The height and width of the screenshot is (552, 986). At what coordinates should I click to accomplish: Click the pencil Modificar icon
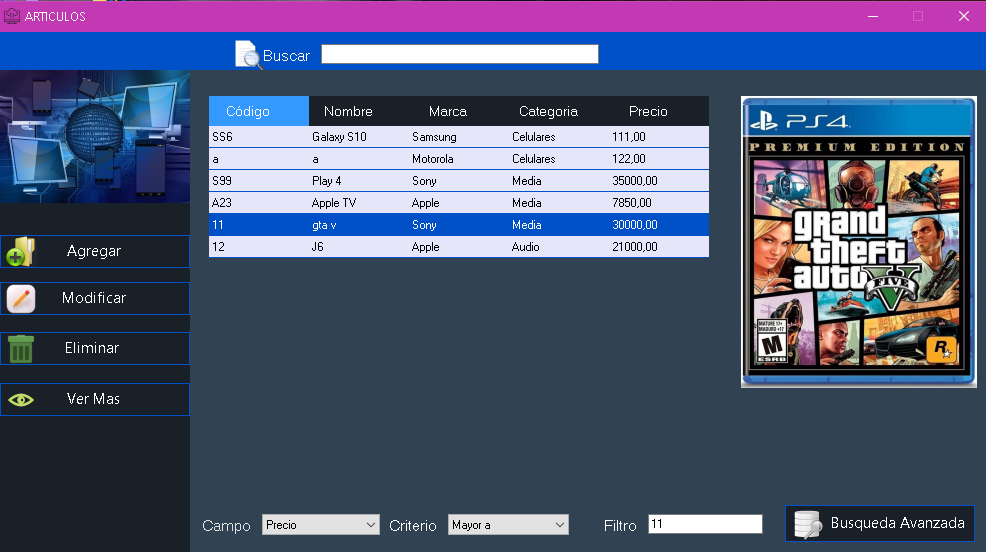(x=21, y=299)
